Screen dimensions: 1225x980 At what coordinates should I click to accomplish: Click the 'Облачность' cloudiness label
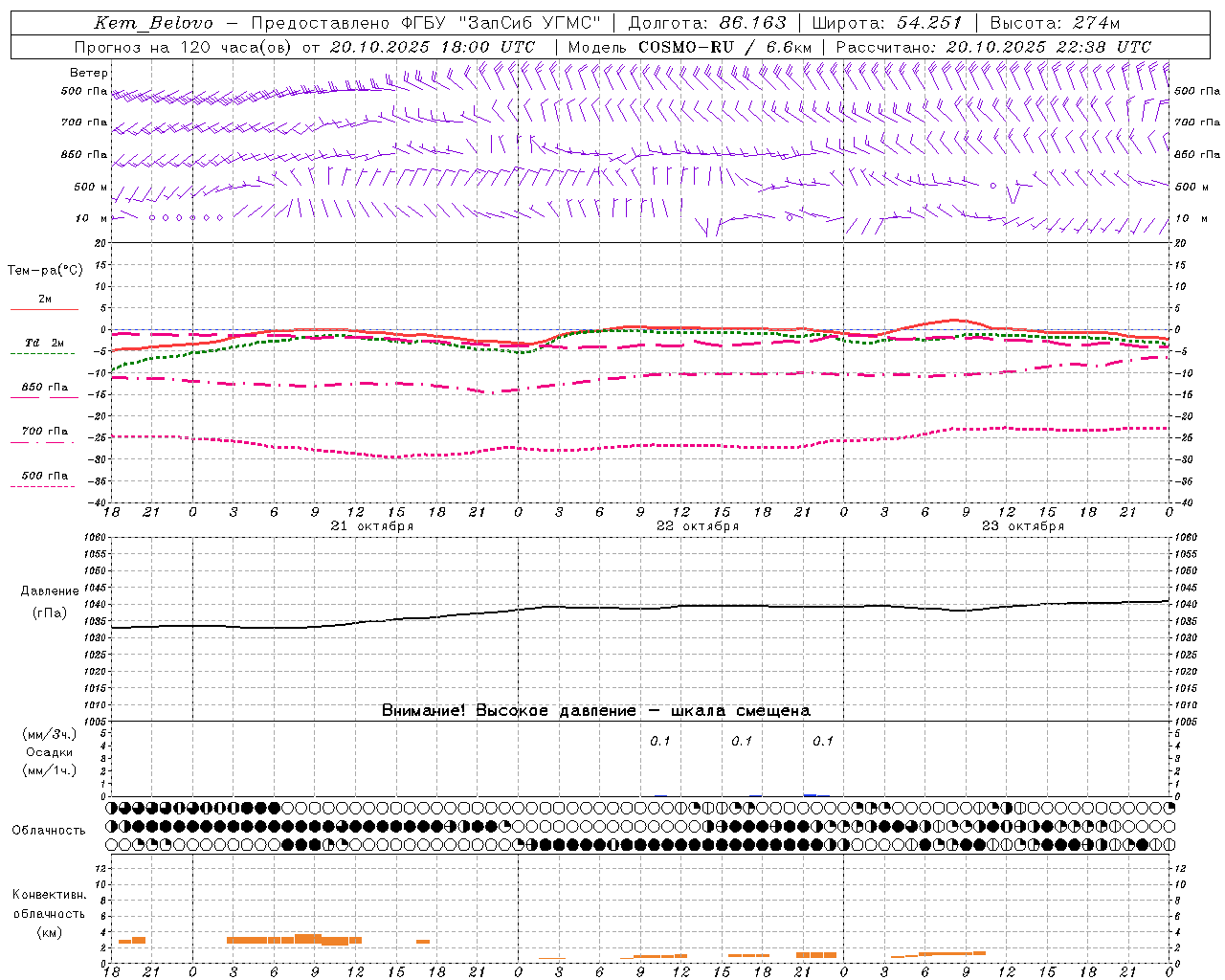(49, 831)
